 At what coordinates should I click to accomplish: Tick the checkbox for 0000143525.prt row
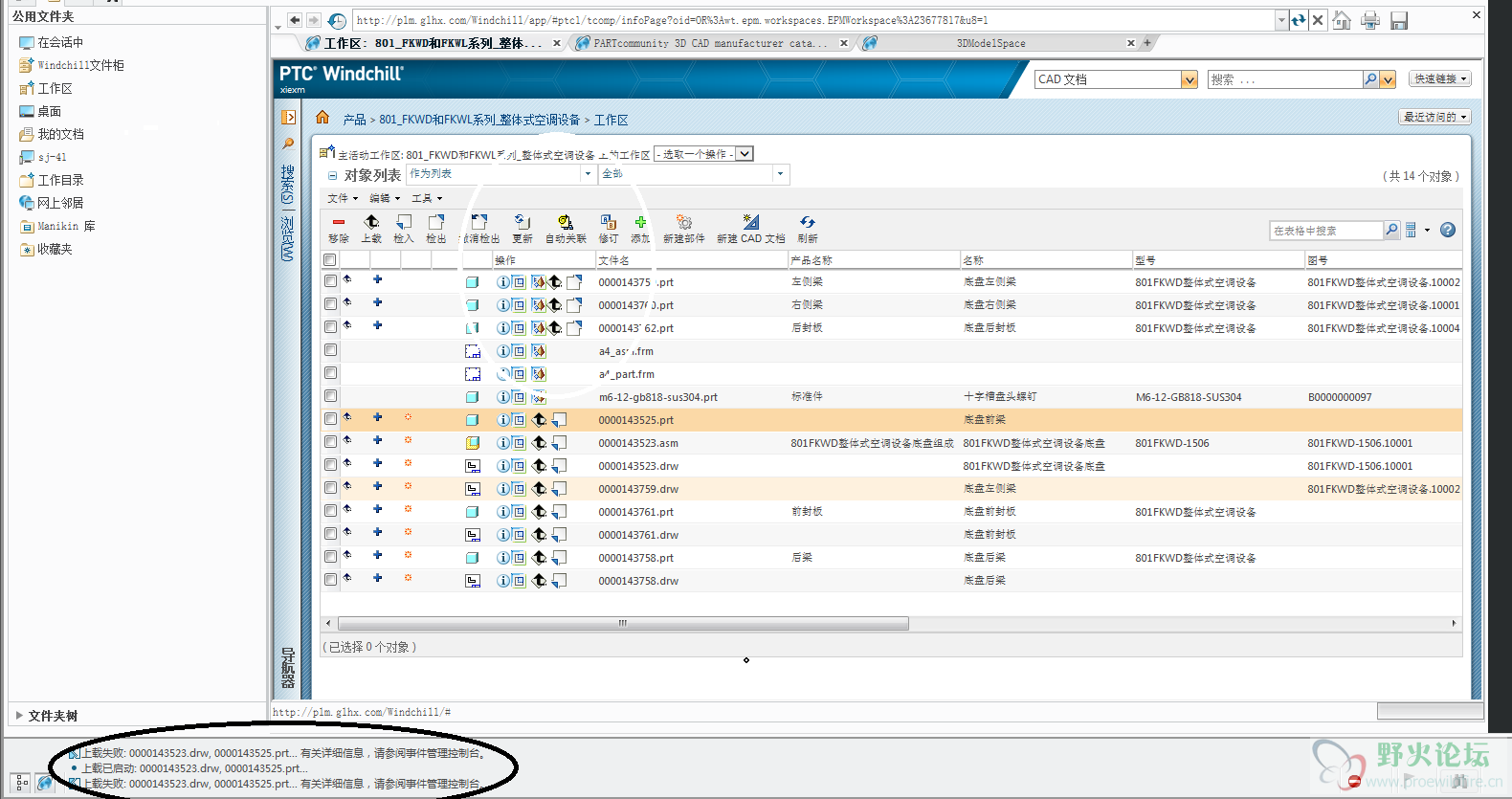click(330, 419)
